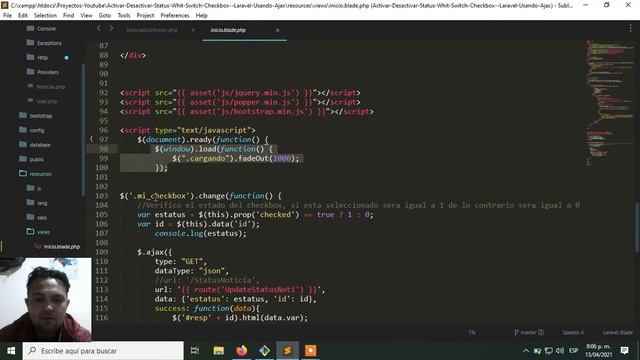Click the Providers folder icon
The image size is (640, 360).
(30, 71)
